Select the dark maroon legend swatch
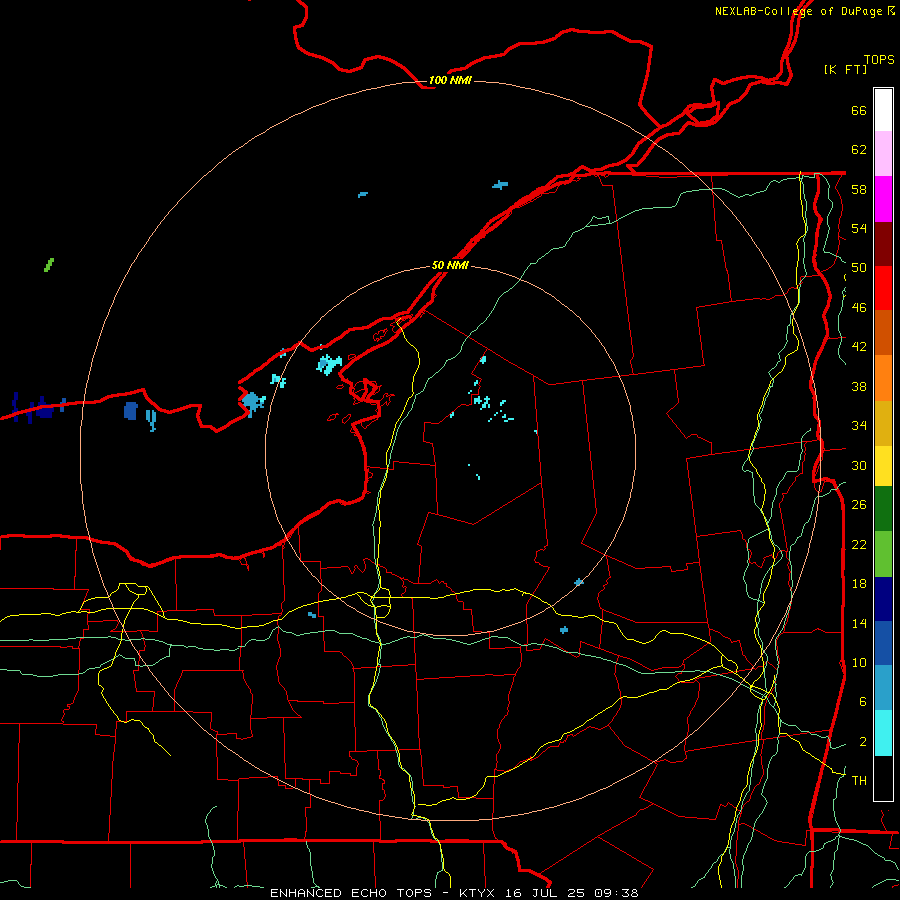The width and height of the screenshot is (900, 900). tap(883, 244)
